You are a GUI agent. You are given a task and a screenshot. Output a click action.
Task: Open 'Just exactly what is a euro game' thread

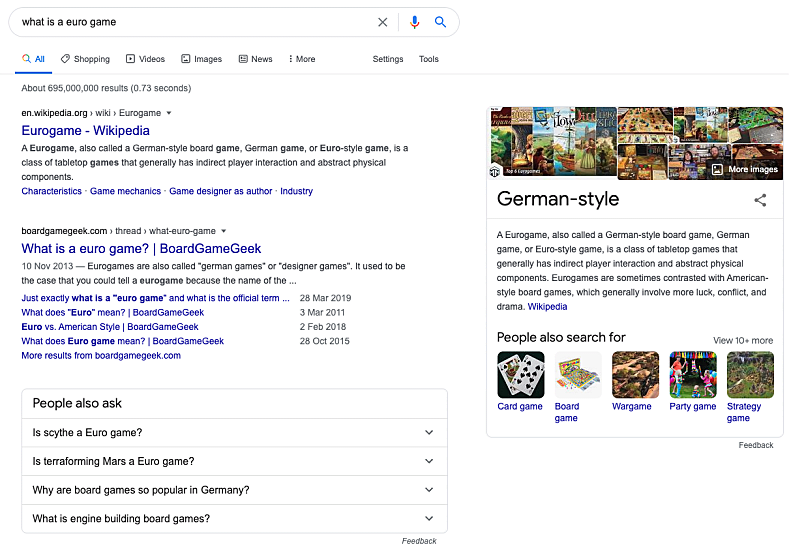[155, 298]
